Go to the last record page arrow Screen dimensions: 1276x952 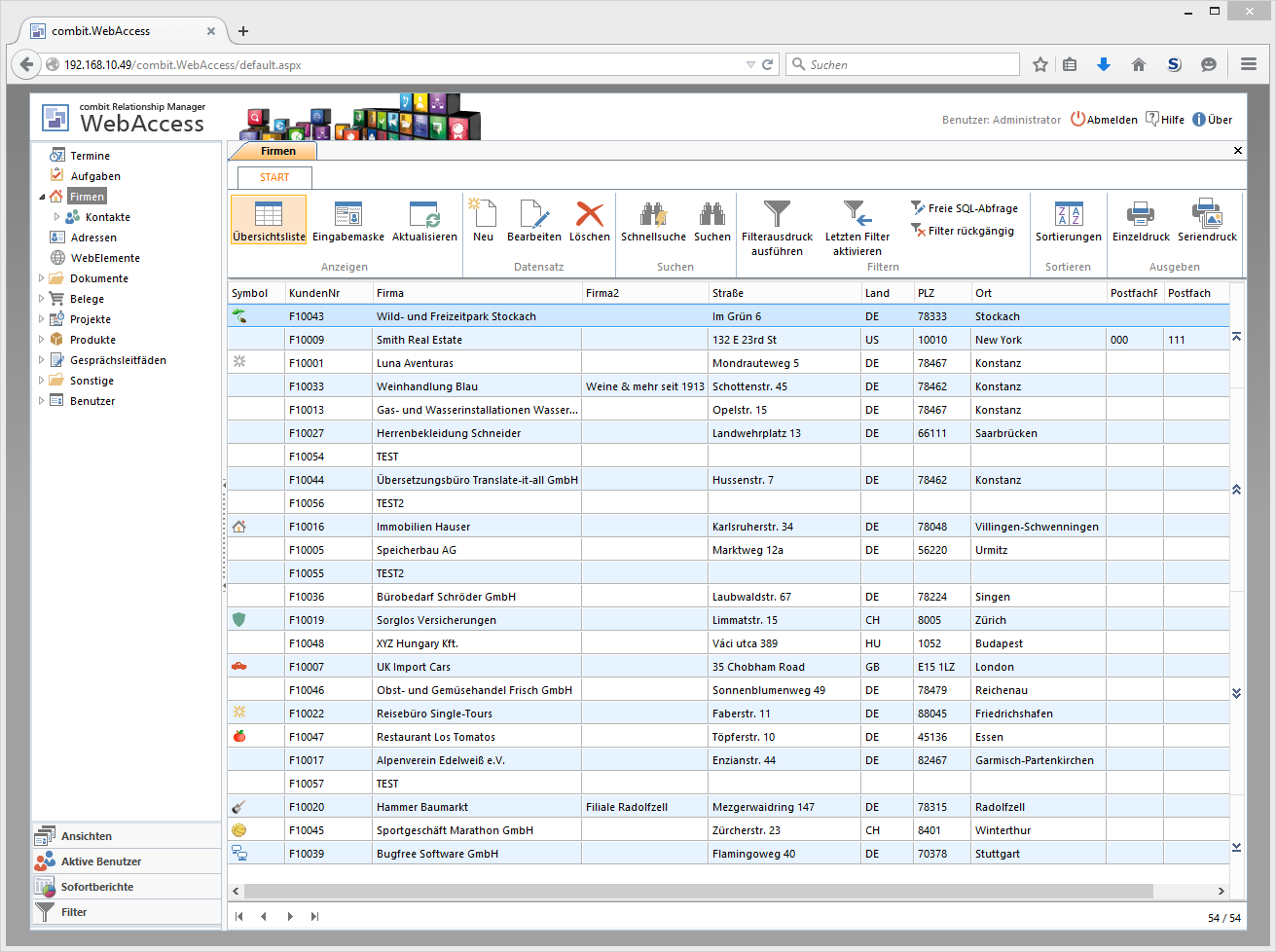click(314, 916)
